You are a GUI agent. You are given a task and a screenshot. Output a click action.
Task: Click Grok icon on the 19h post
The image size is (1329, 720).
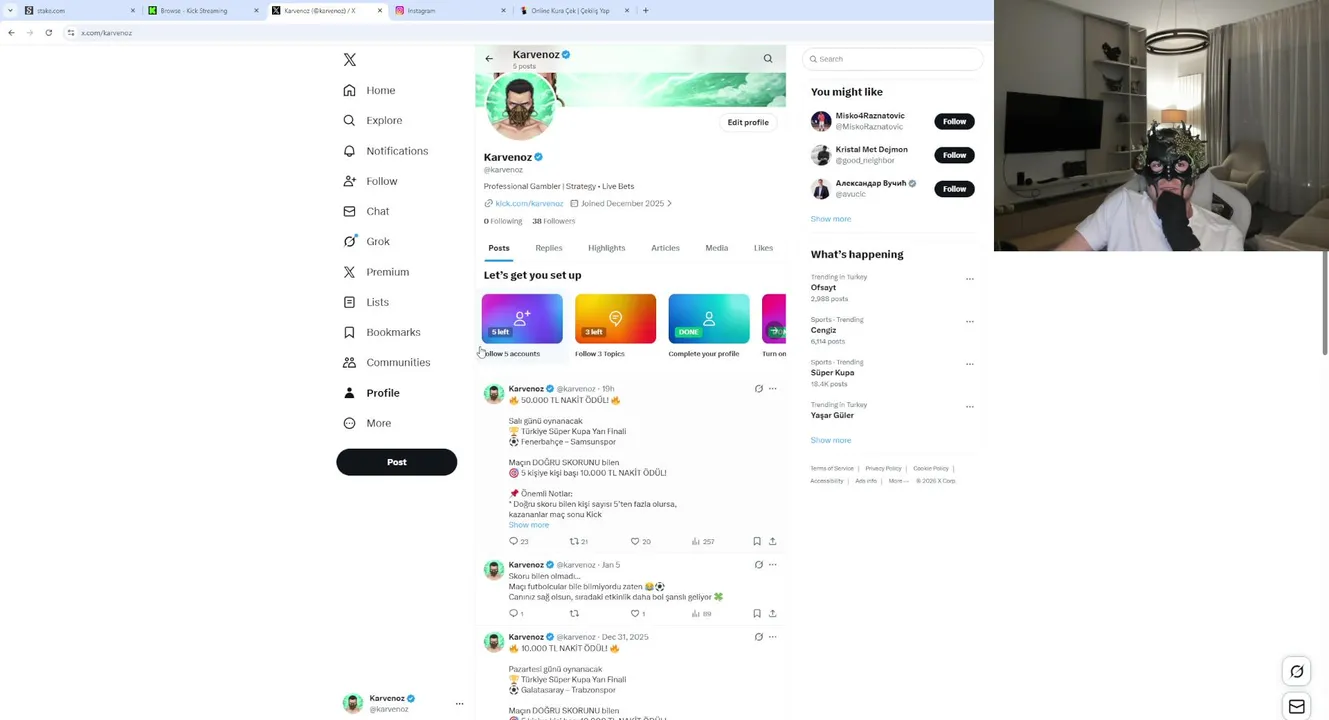pyautogui.click(x=758, y=389)
